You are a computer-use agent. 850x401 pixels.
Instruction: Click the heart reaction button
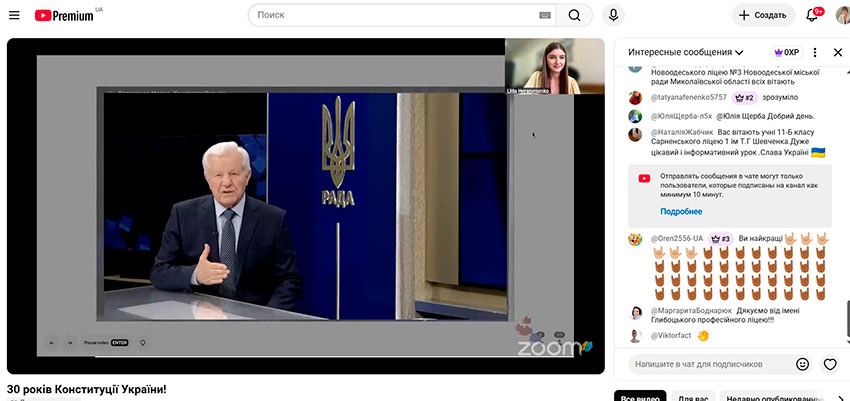pyautogui.click(x=830, y=364)
